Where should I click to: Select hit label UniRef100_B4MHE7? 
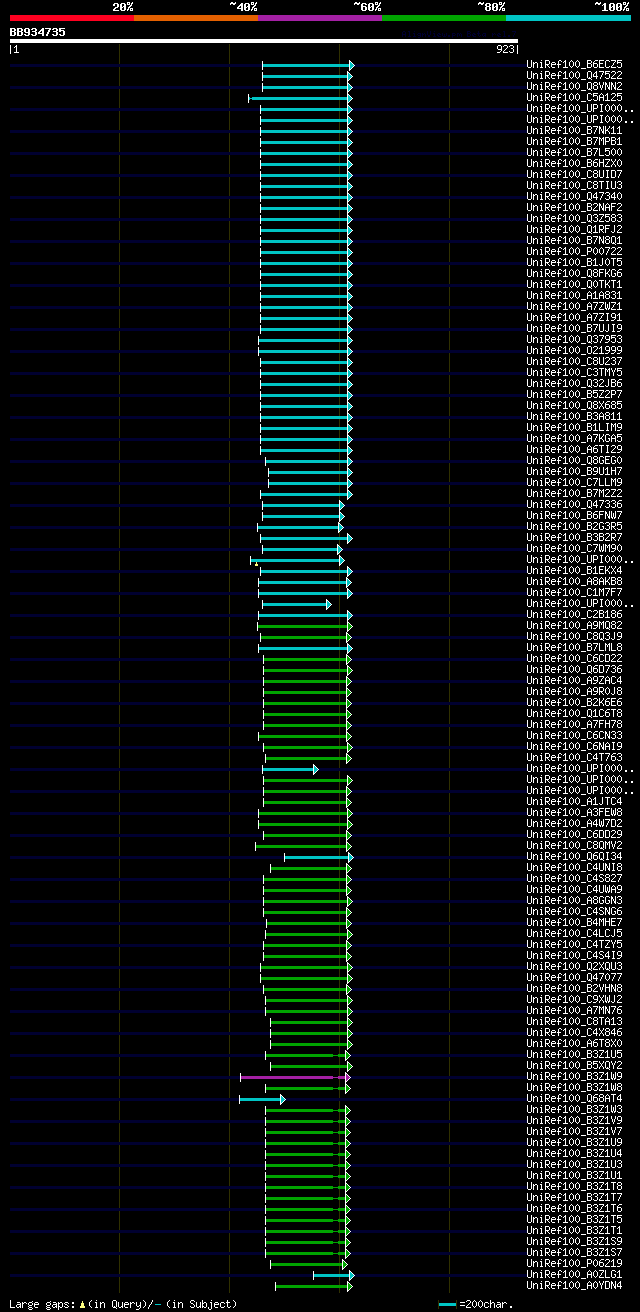(576, 922)
